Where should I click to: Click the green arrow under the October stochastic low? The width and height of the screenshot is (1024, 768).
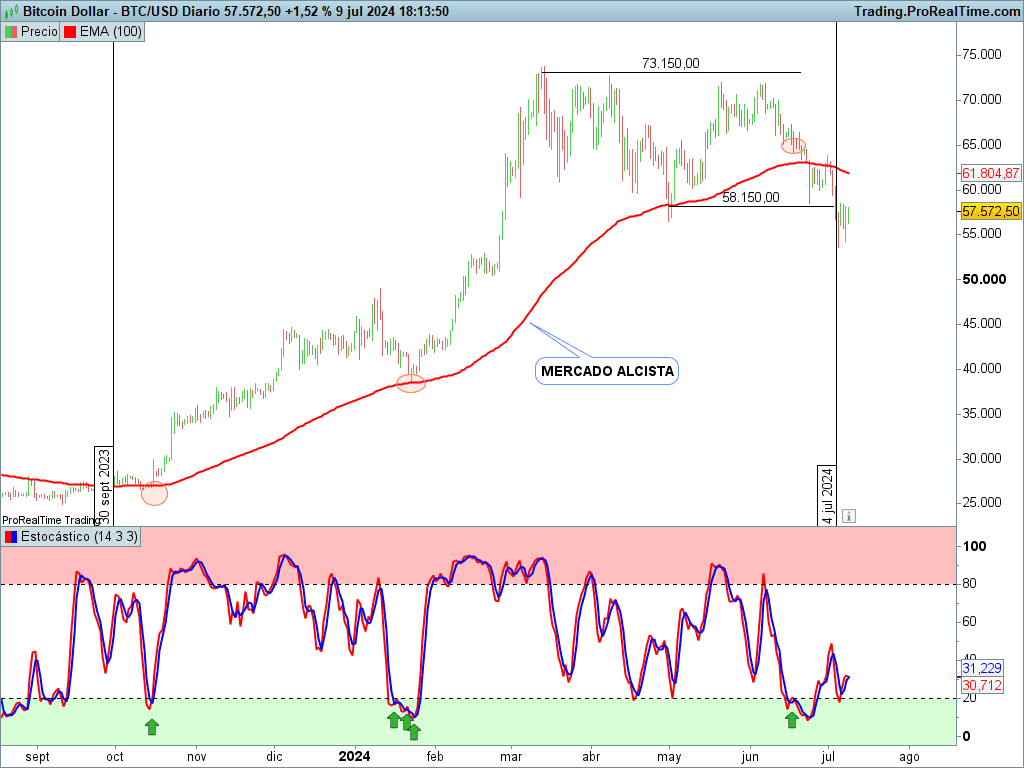pyautogui.click(x=152, y=727)
